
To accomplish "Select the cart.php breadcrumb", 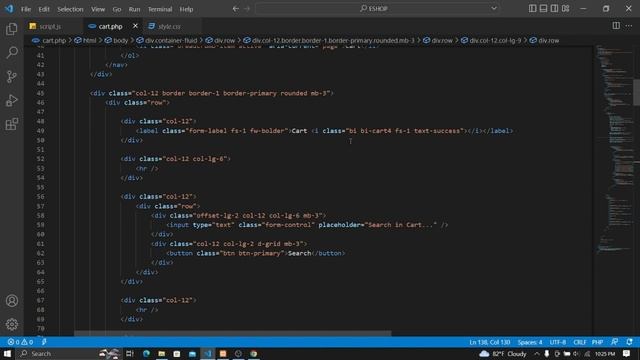I will click(49, 40).
